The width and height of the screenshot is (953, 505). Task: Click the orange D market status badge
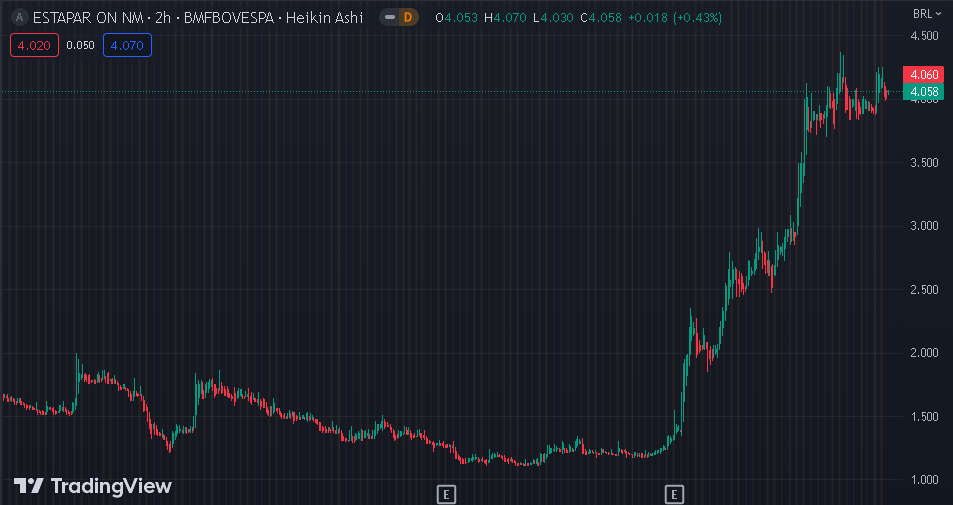pyautogui.click(x=408, y=18)
